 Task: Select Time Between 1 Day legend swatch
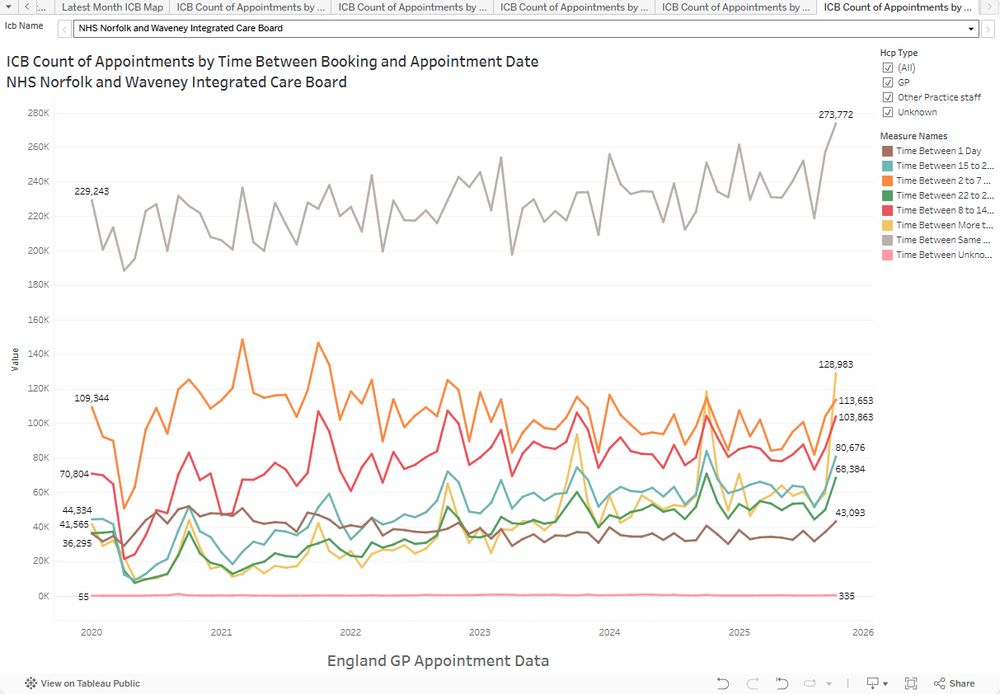click(887, 151)
